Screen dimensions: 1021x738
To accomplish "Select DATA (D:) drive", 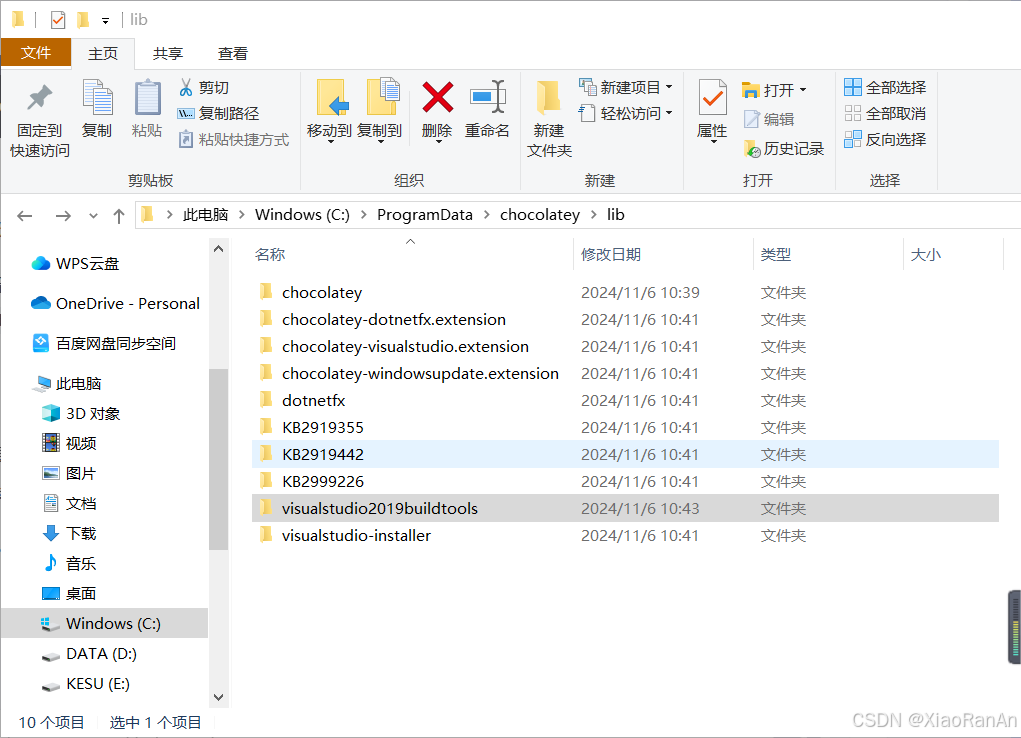I will 89,653.
